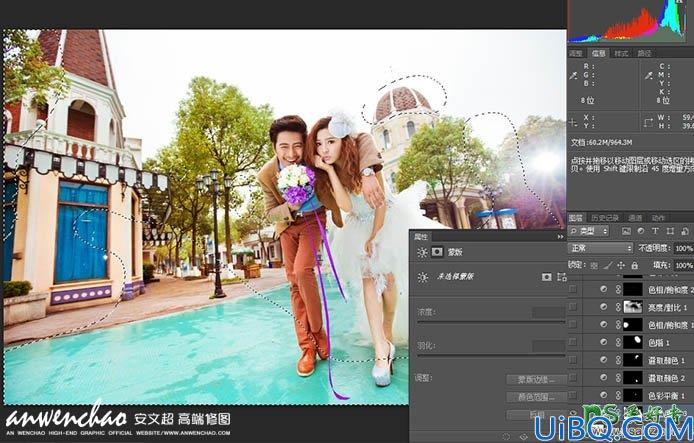Click the adjustment sun icon beside 蒙版

click(x=422, y=252)
